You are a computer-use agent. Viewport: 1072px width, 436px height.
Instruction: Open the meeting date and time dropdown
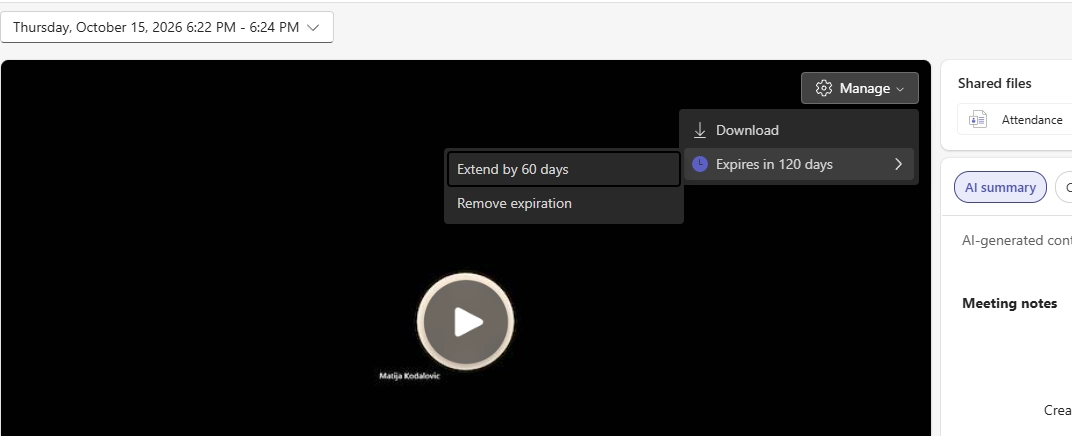click(167, 27)
